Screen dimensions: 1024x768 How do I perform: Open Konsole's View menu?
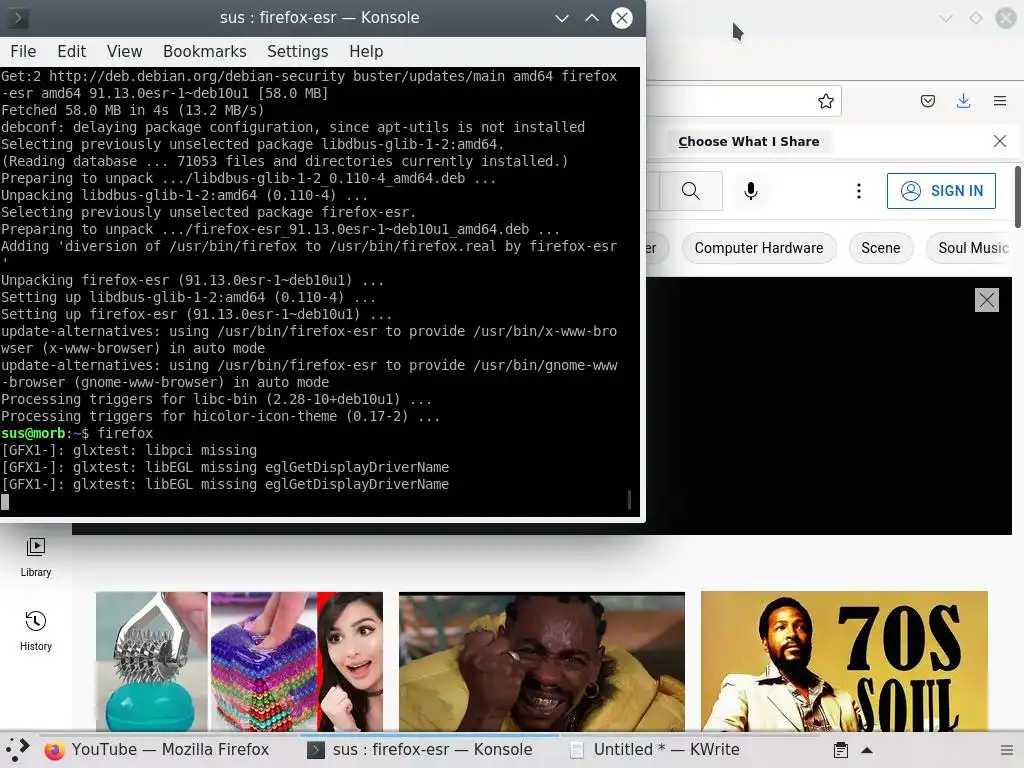point(124,52)
